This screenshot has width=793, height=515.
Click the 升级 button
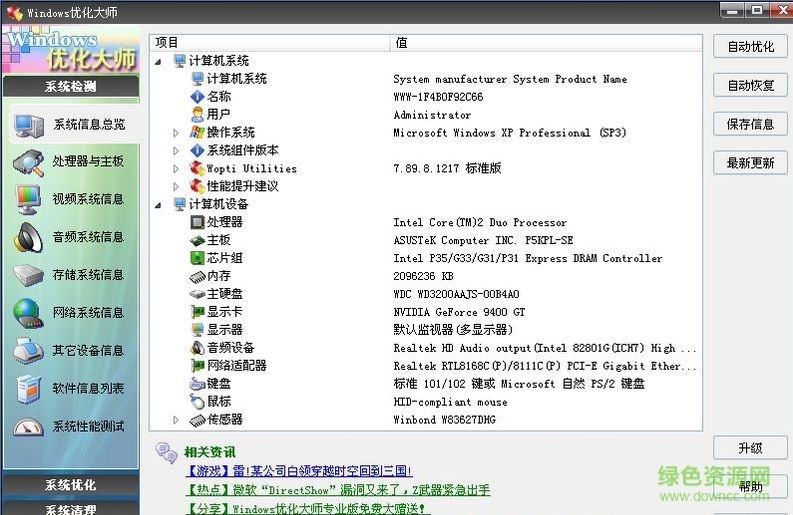click(751, 448)
